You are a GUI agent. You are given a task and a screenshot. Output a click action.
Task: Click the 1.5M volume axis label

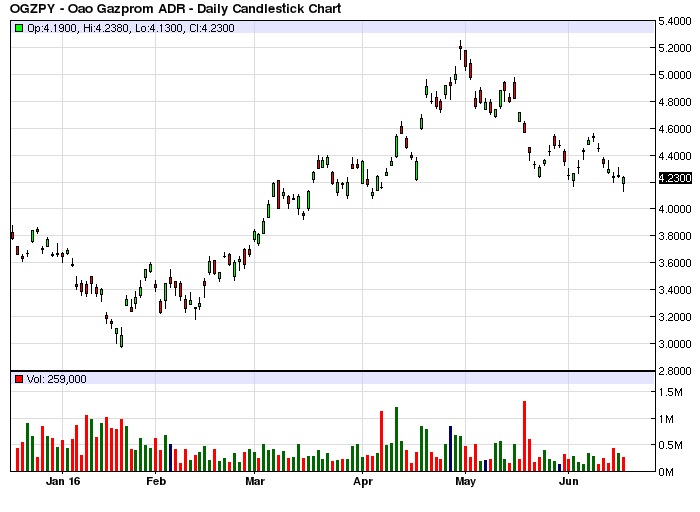pos(671,392)
